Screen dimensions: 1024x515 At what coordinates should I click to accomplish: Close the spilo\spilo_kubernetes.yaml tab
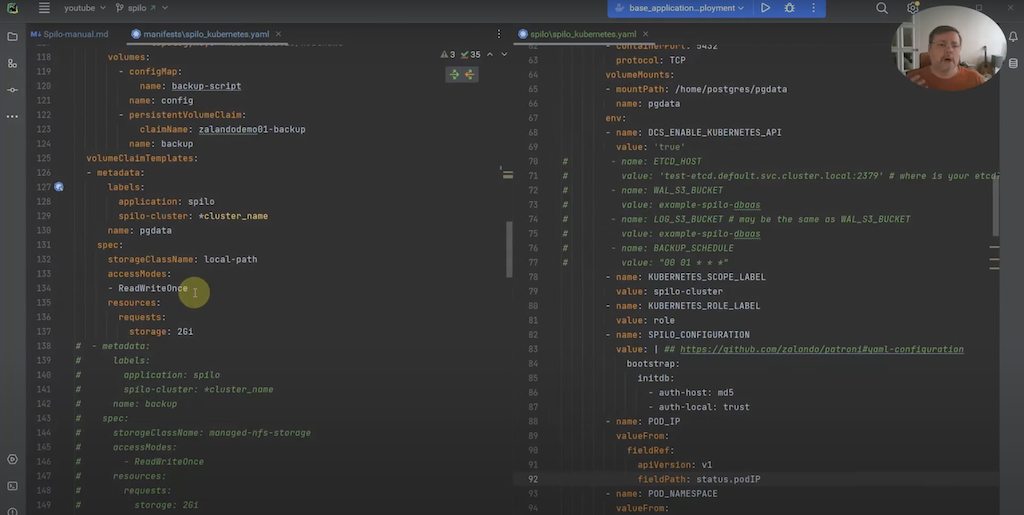(645, 34)
